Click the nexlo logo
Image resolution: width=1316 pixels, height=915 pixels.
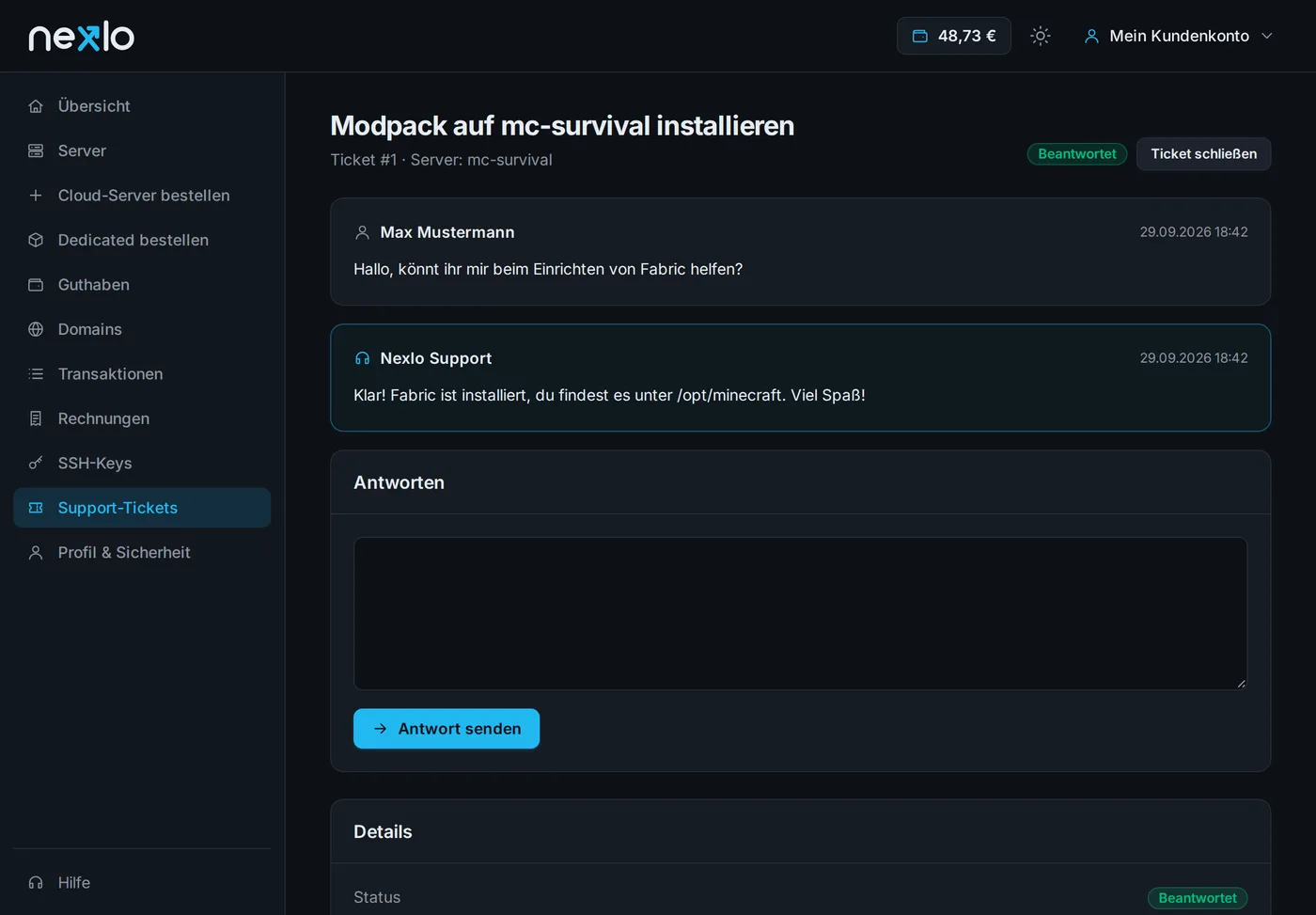coord(82,36)
